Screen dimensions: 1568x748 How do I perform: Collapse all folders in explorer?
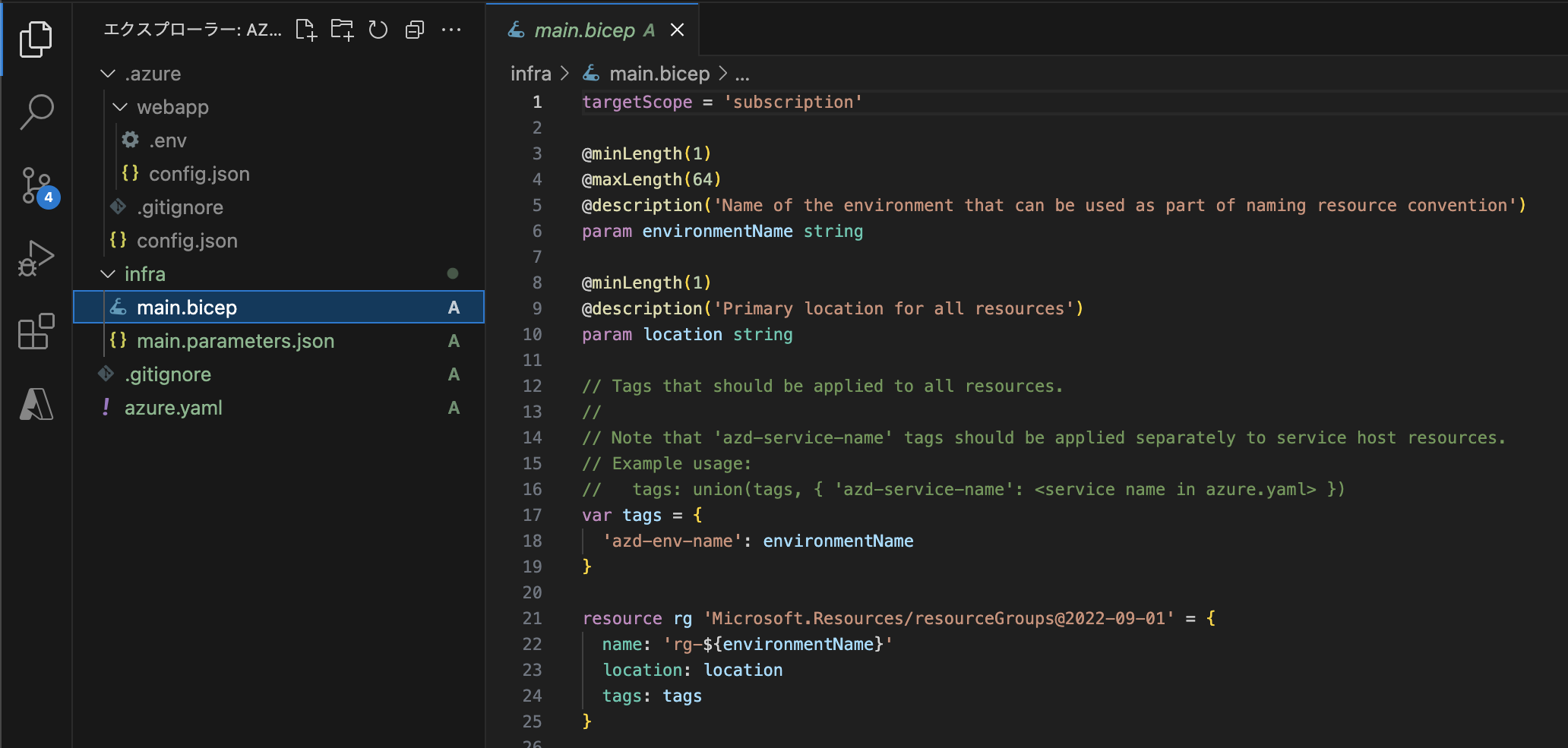(415, 30)
